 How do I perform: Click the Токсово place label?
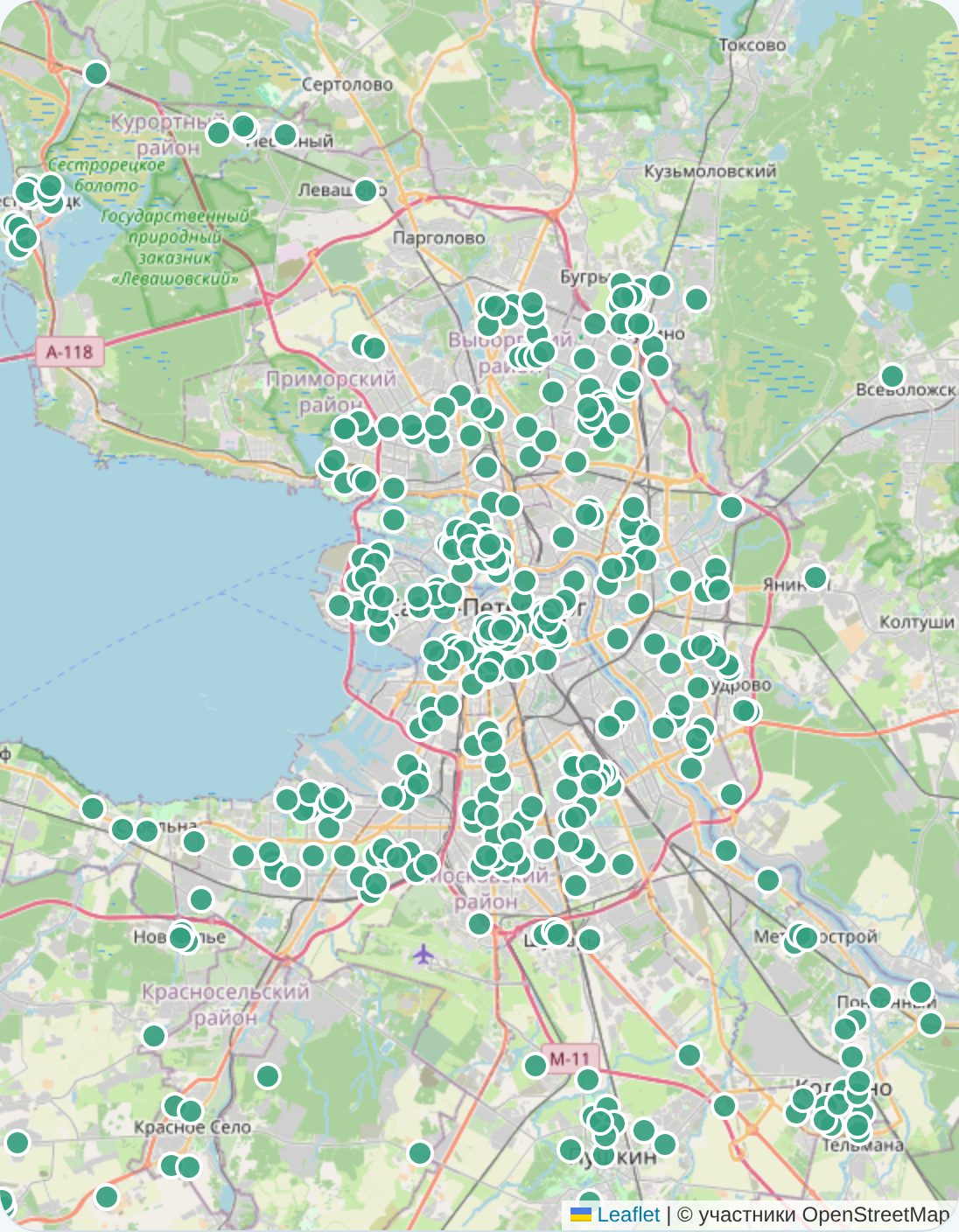pyautogui.click(x=752, y=45)
